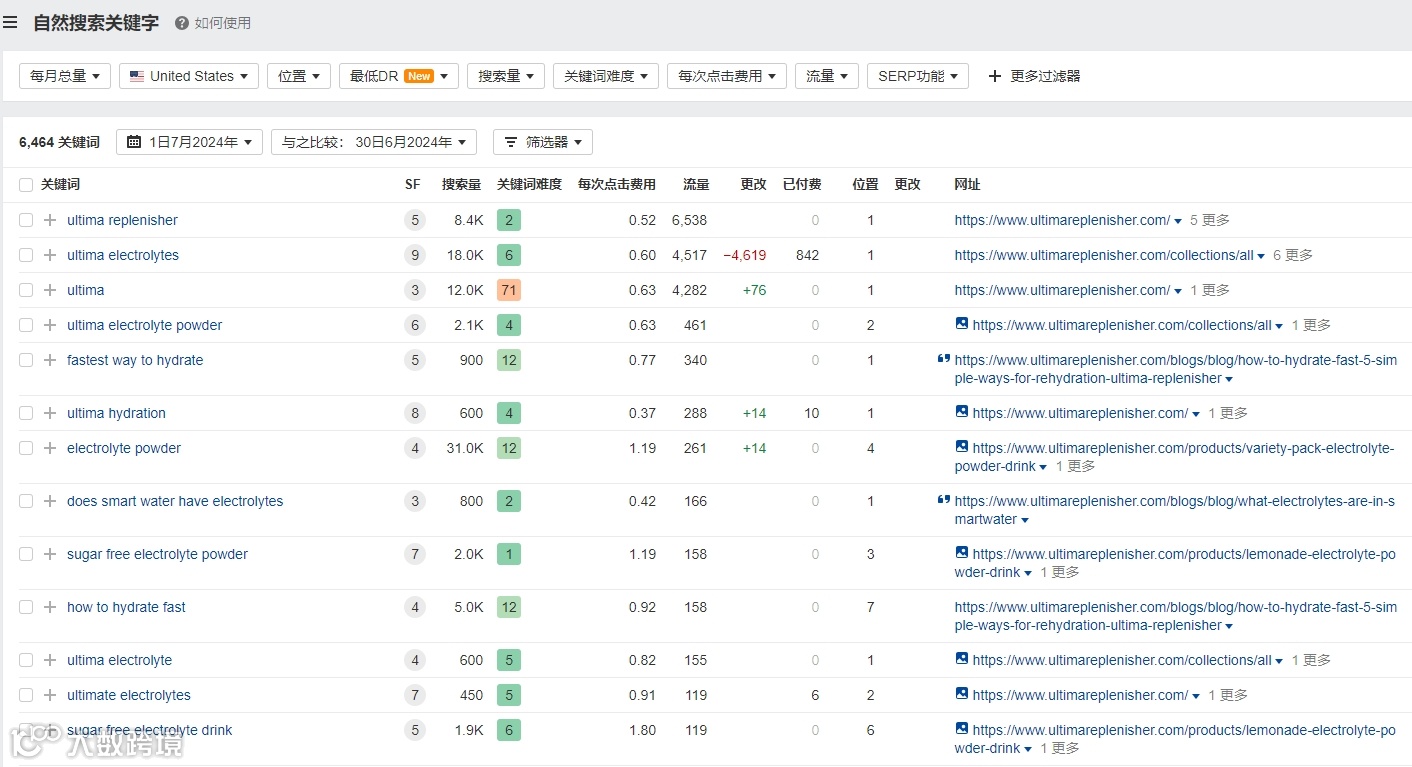Image resolution: width=1412 pixels, height=767 pixels.
Task: Click the green difficulty badge 2 for ultima replenisher
Action: click(x=509, y=220)
